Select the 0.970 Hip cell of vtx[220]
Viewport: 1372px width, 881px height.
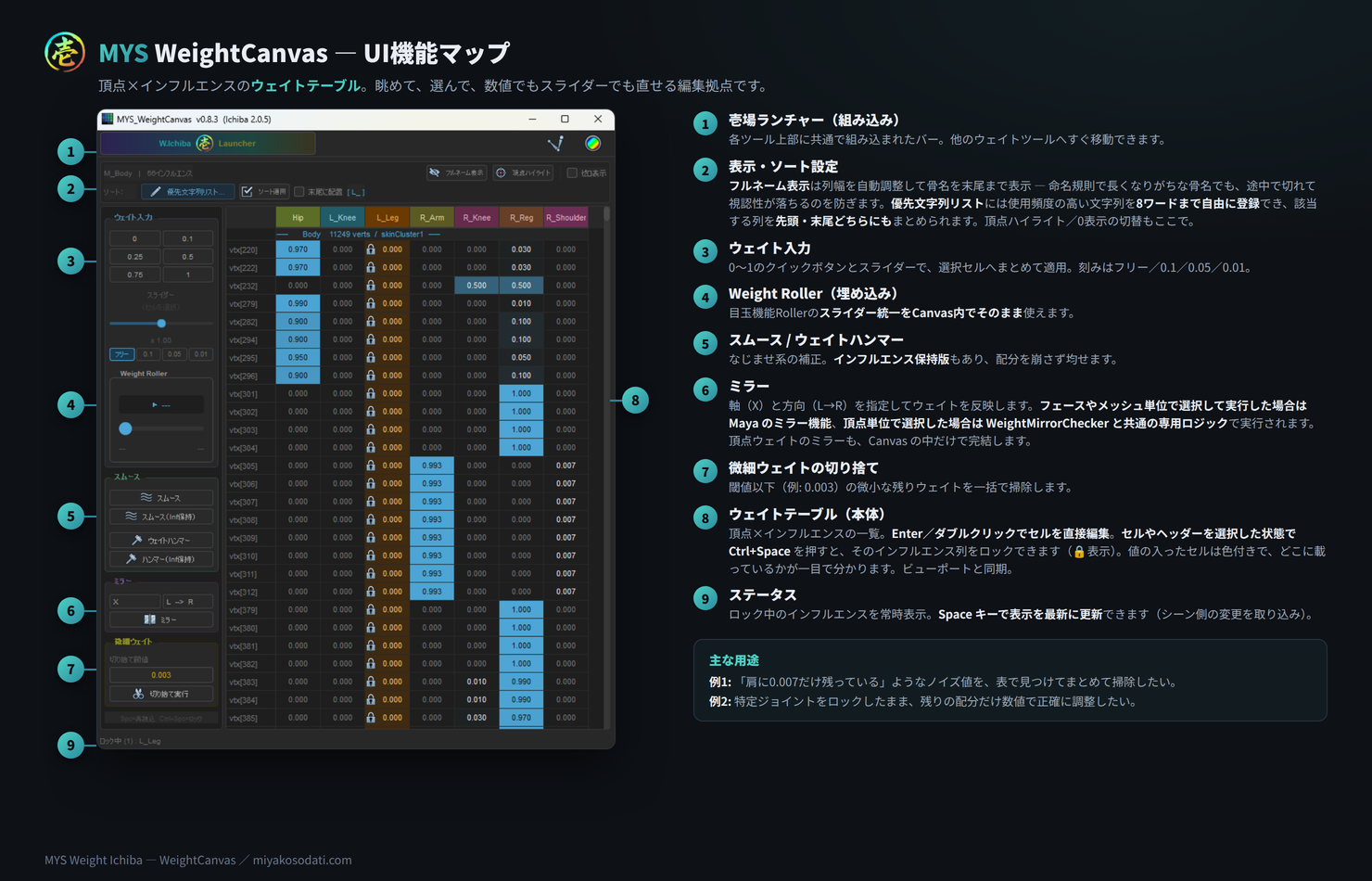[x=298, y=249]
